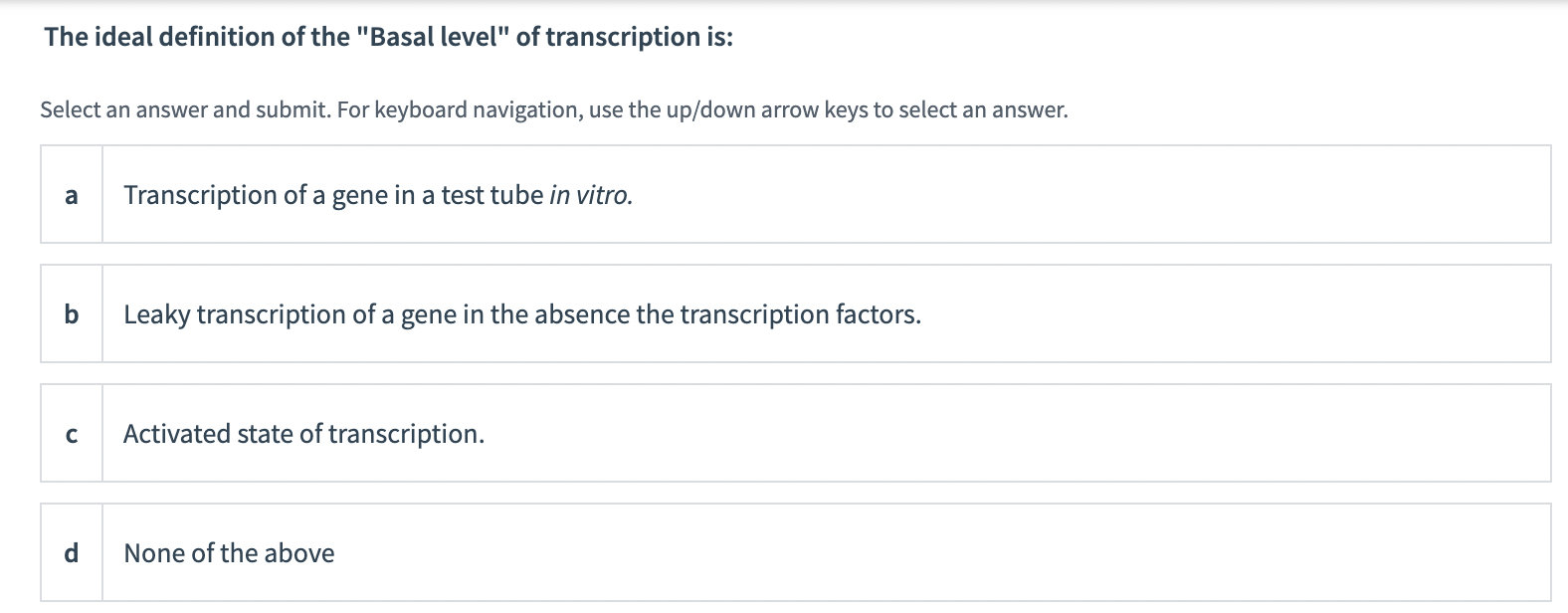Click the keyboard navigation instruction text

coord(553,110)
